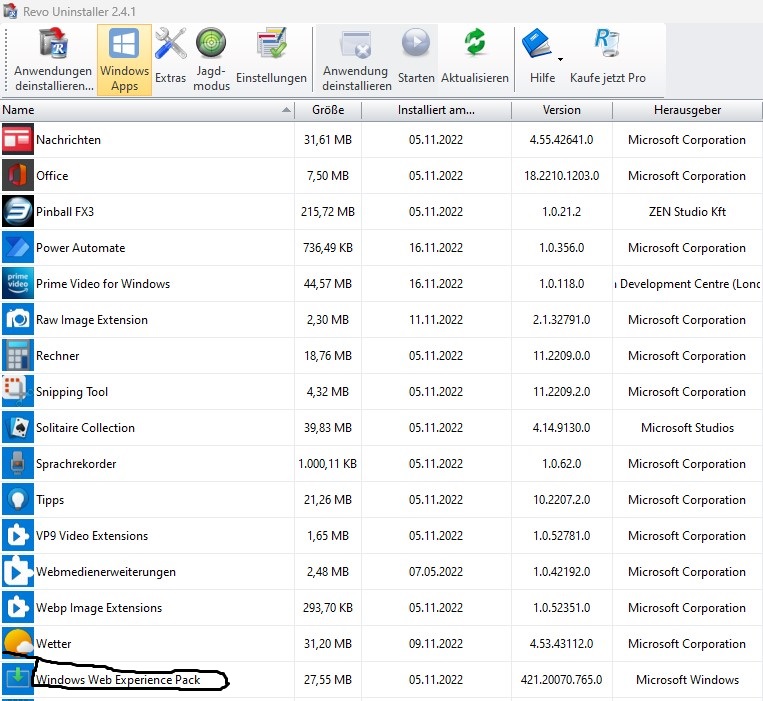Select the Tipps lightbulb icon
763x701 pixels.
(x=18, y=499)
